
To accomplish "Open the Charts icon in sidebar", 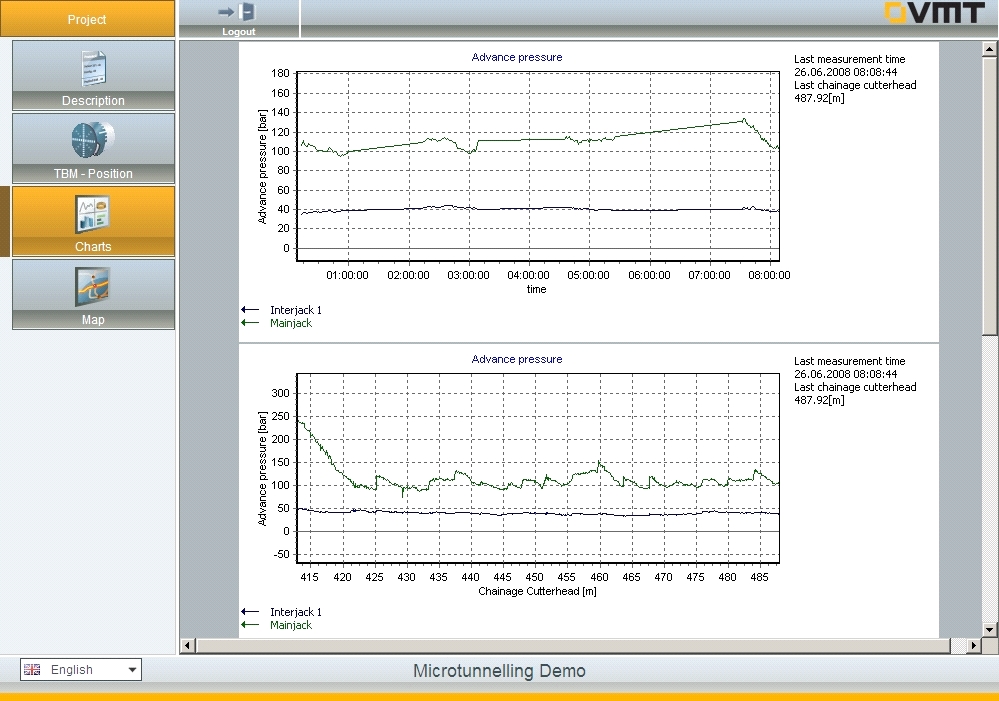I will click(x=93, y=213).
